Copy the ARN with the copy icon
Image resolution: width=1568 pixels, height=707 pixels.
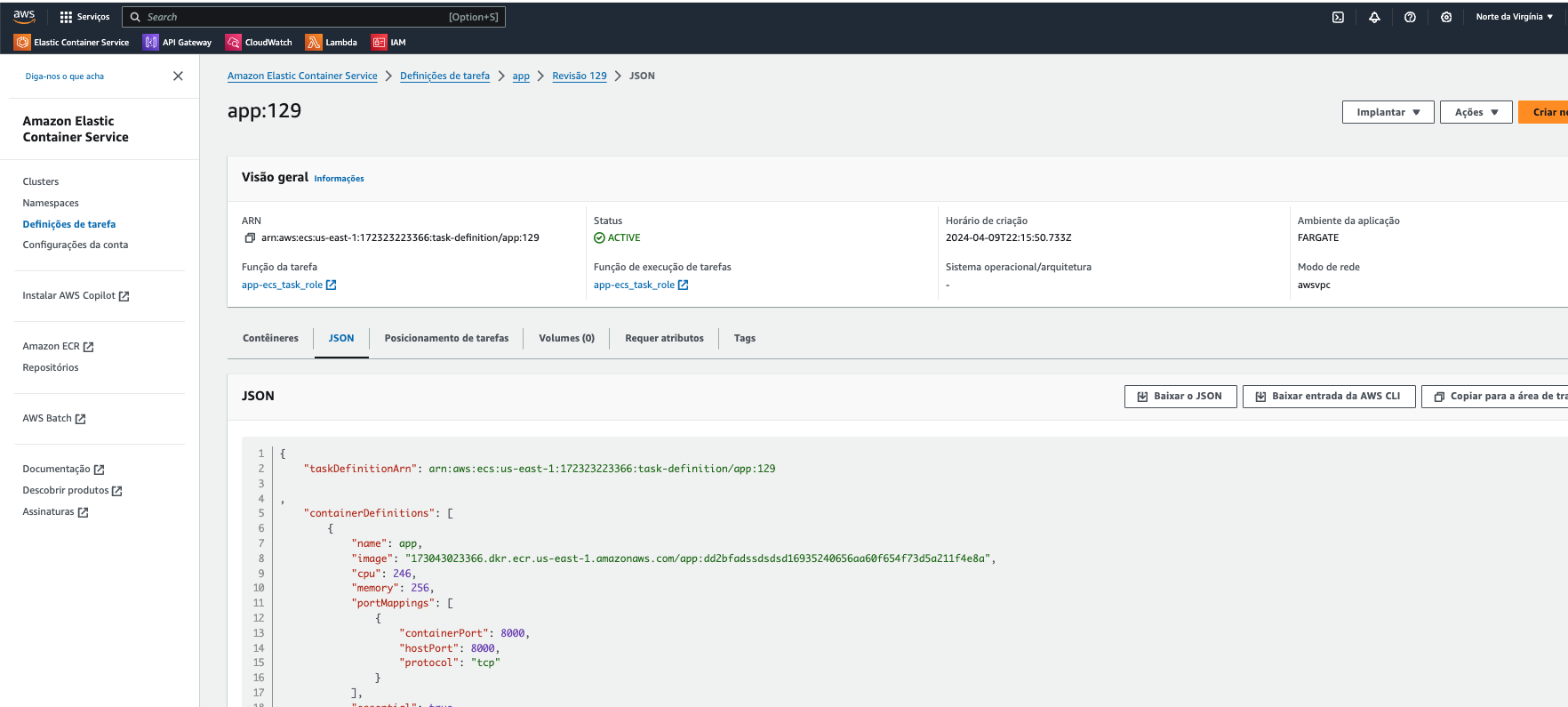[250, 237]
